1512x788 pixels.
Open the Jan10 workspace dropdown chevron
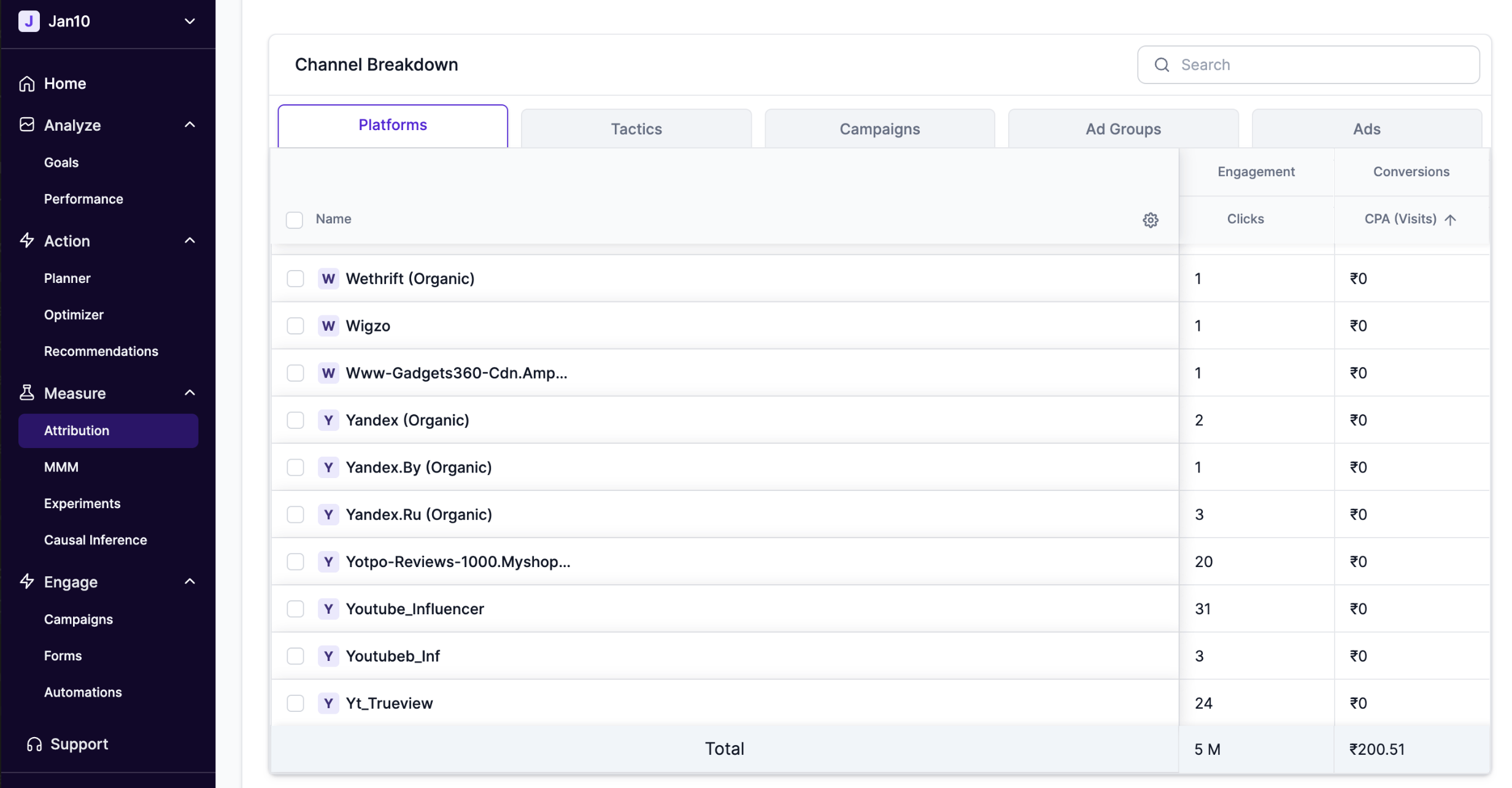[190, 21]
